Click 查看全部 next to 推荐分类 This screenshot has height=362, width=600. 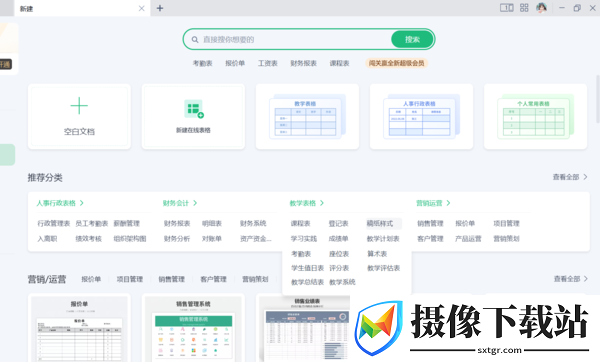click(x=570, y=177)
